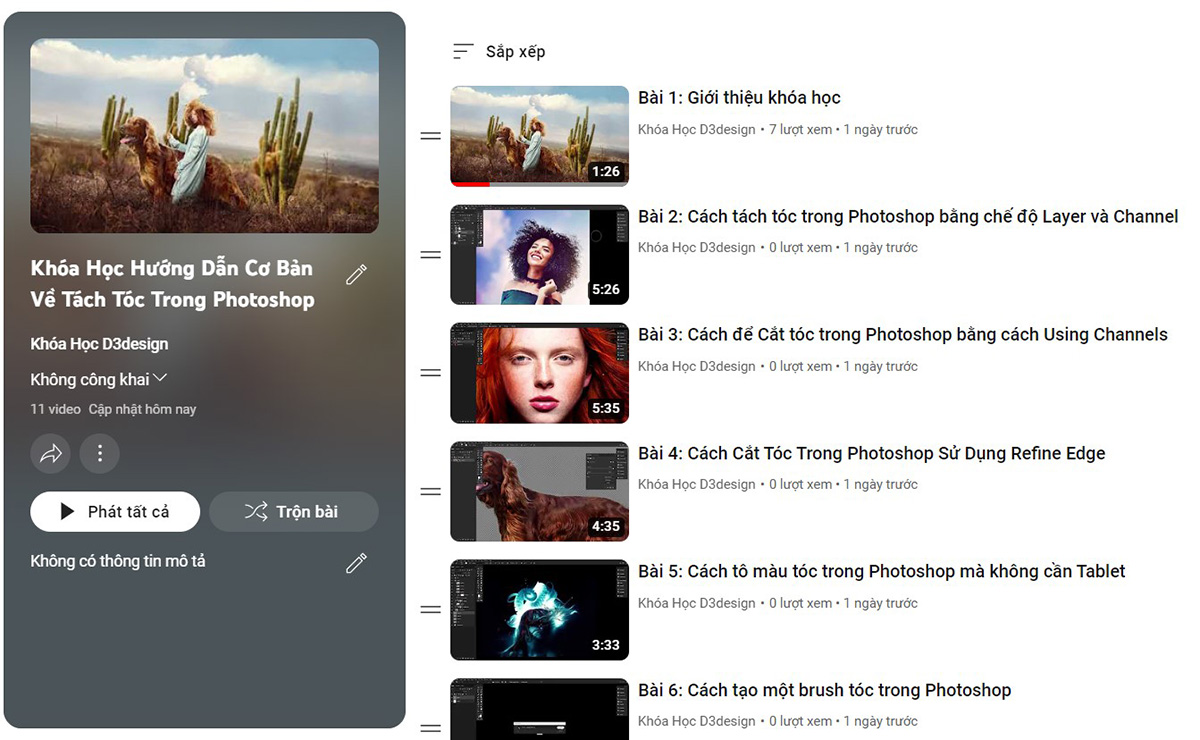
Task: Click the playlist title Khóa Học Hướng Dẫn Cơ Bản
Action: tap(172, 284)
